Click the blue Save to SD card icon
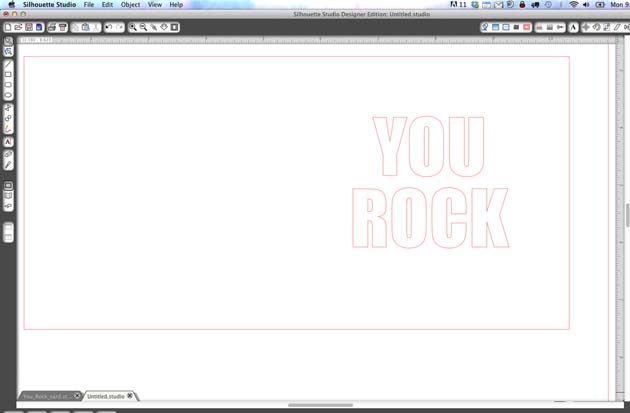The image size is (630, 413). pos(39,27)
